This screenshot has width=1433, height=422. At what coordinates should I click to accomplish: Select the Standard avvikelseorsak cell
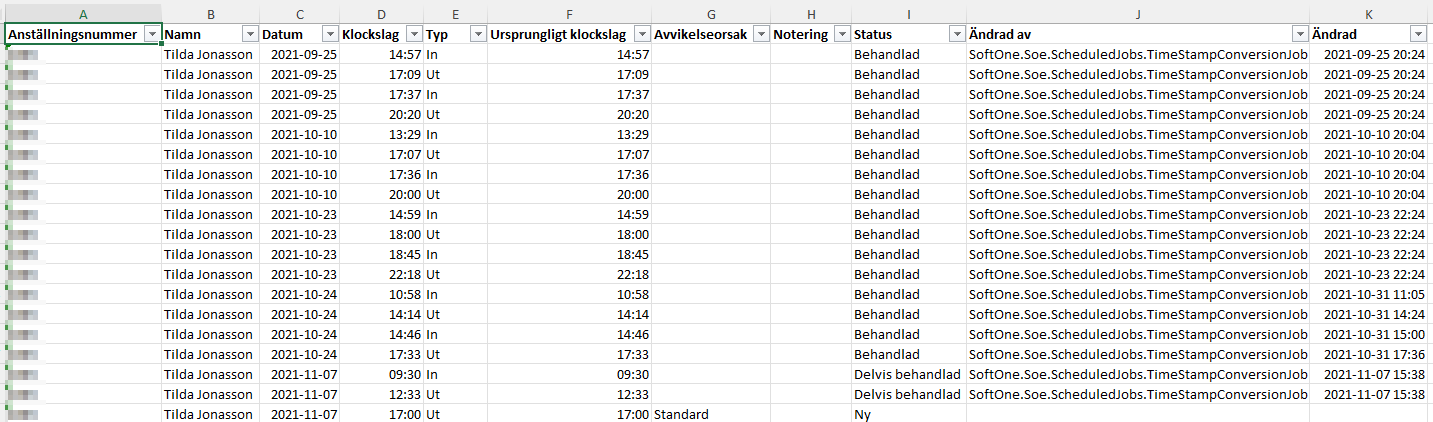point(710,414)
